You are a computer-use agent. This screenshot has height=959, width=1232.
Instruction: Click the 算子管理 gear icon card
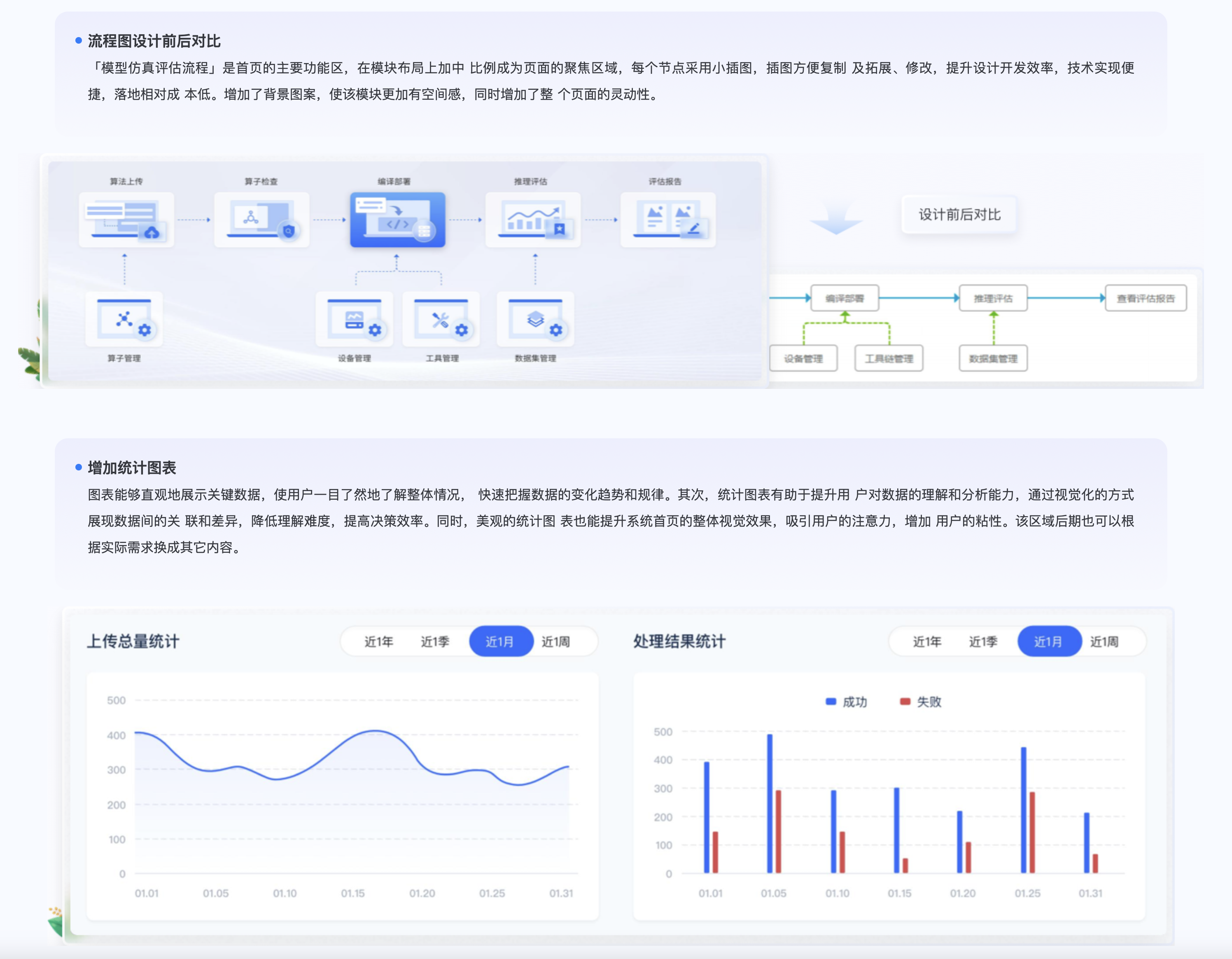point(124,319)
